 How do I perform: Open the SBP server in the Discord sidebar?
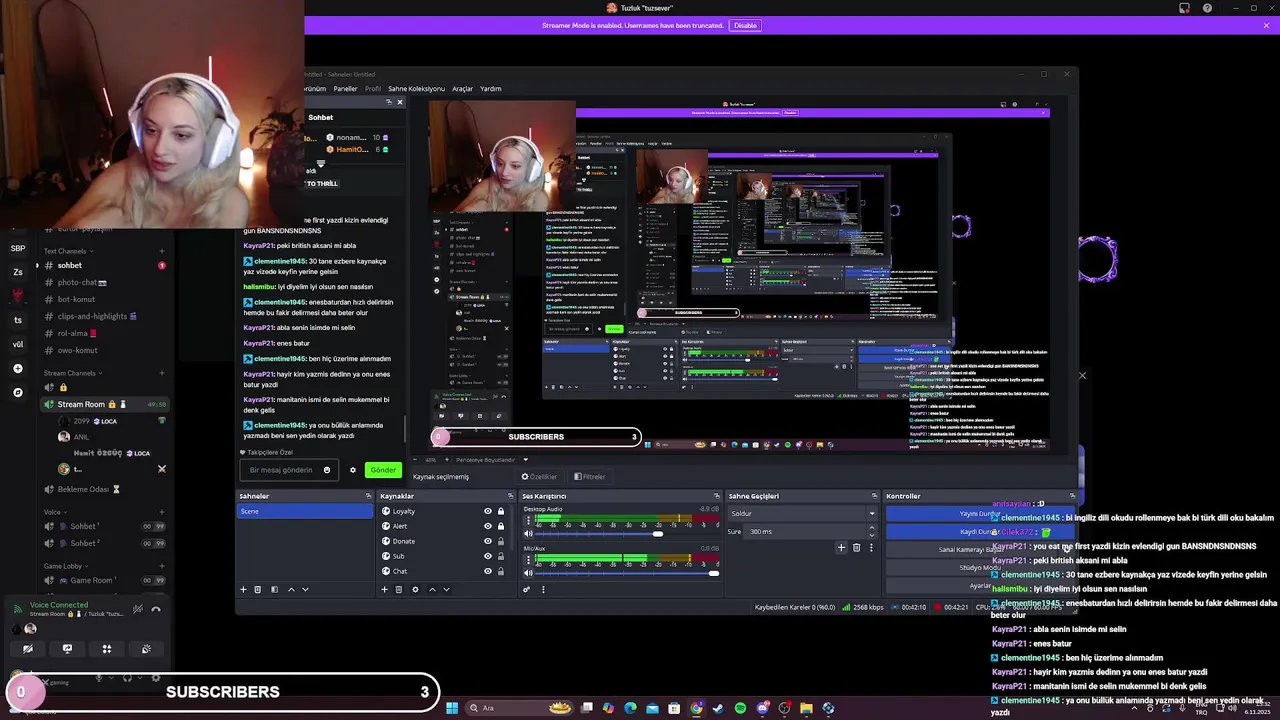click(18, 248)
